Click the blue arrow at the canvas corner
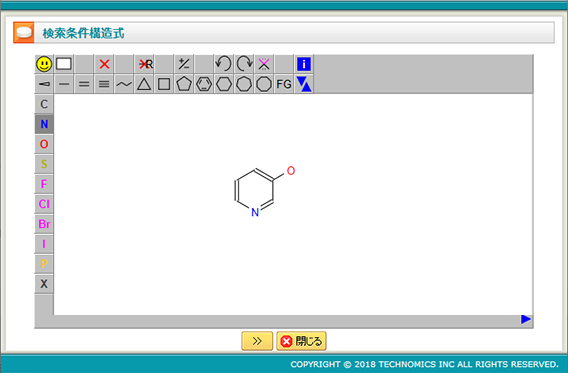The image size is (568, 373). 526,319
